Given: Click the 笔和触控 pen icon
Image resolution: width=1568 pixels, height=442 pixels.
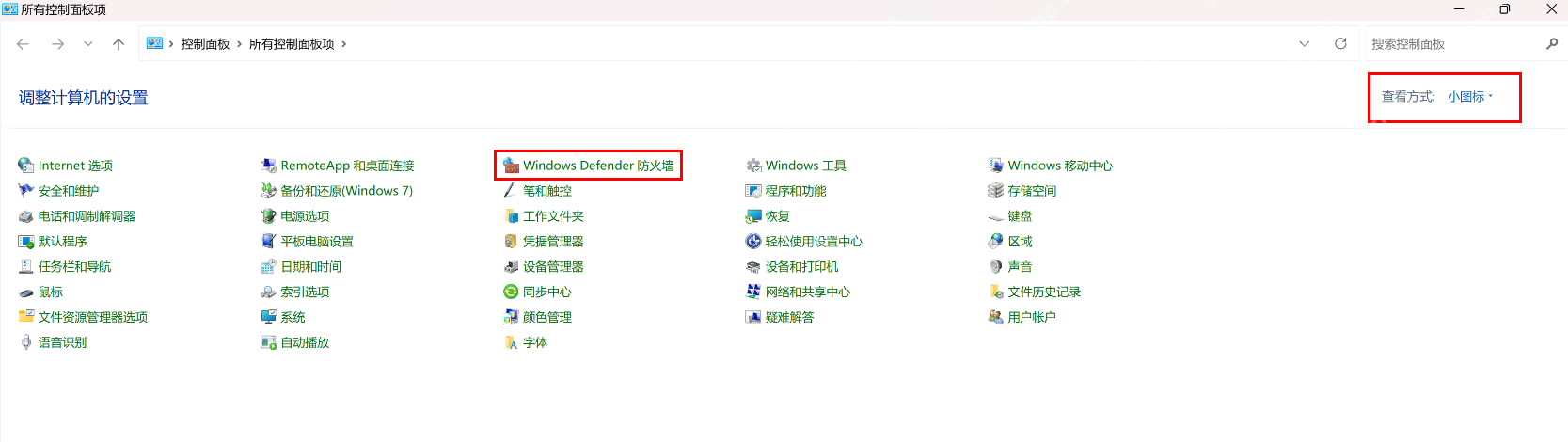Looking at the screenshot, I should [x=511, y=191].
